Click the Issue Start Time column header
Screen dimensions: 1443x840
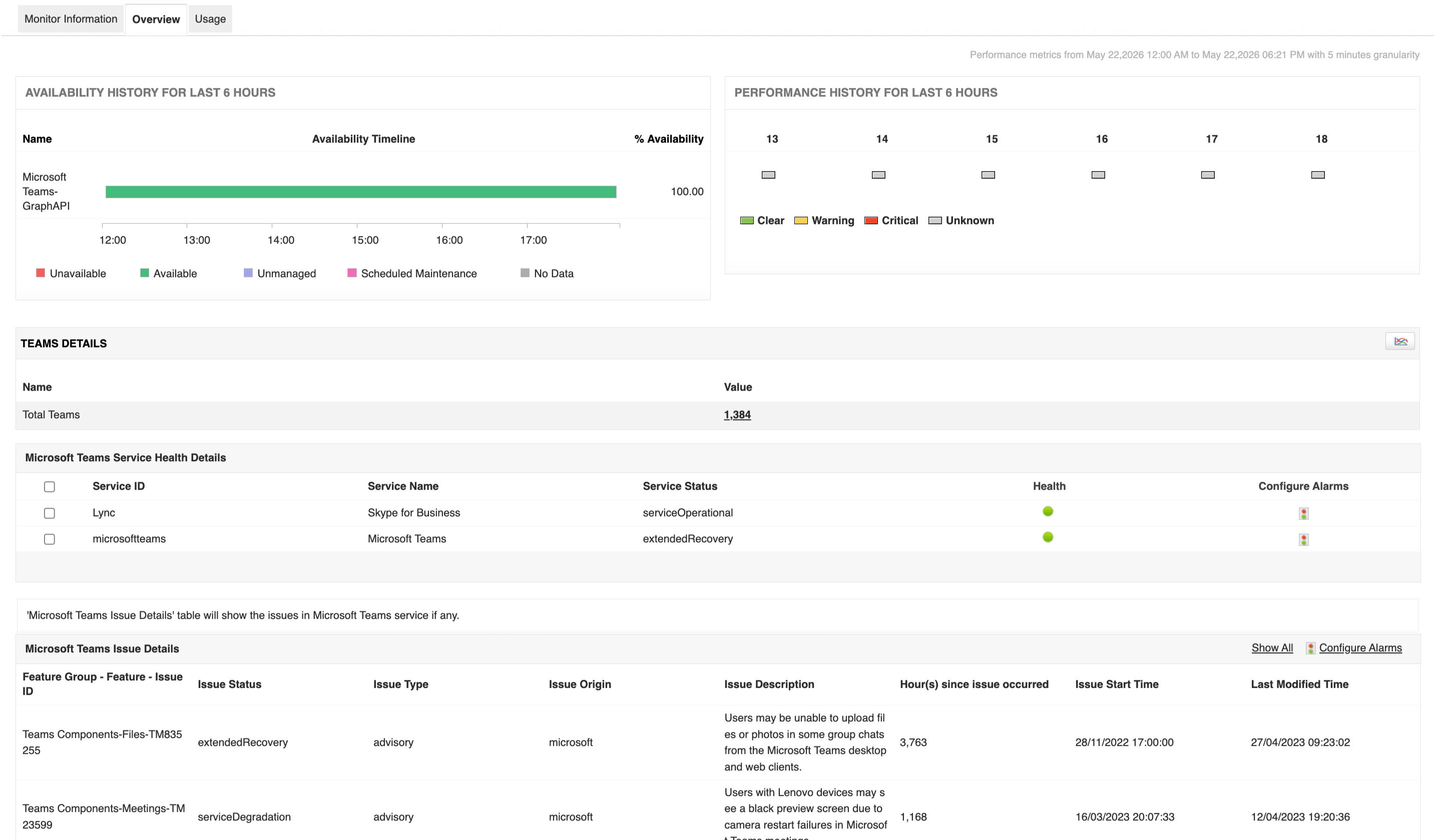[1117, 684]
